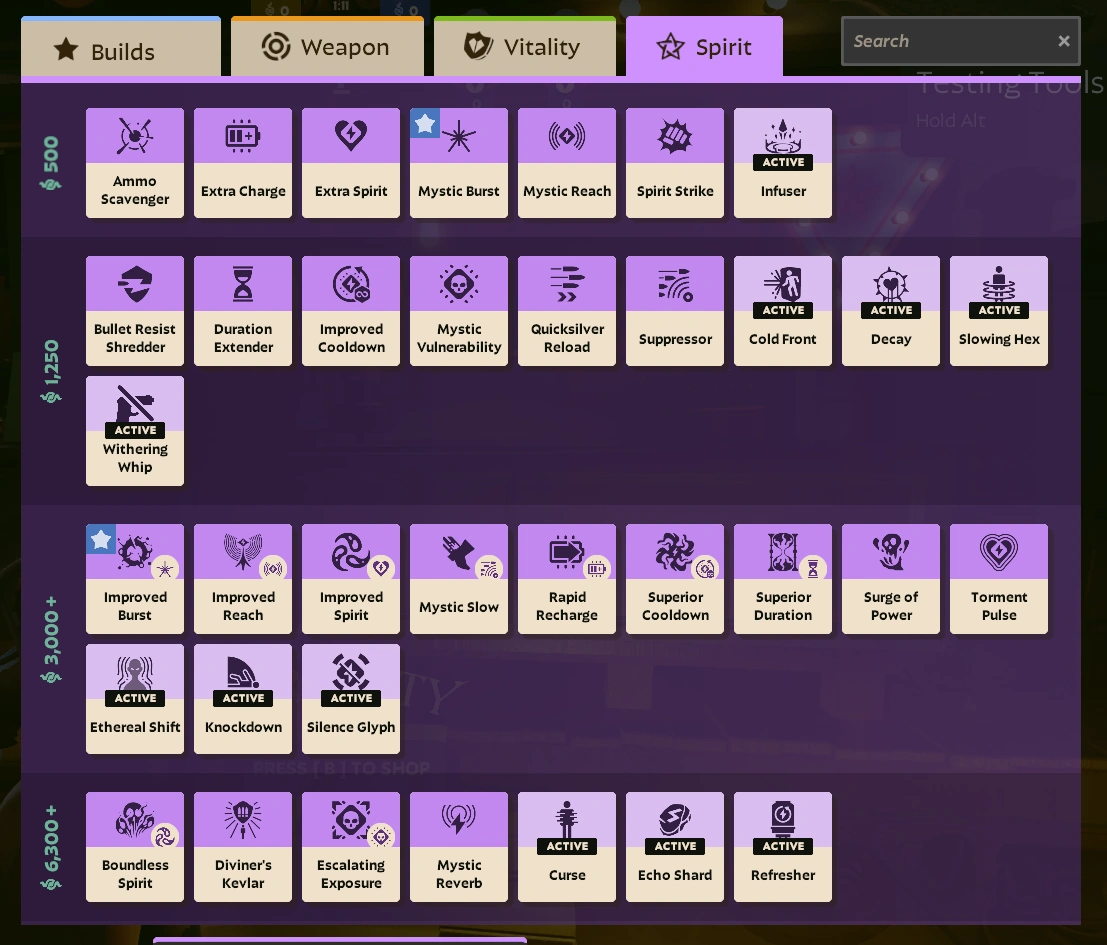Purchase the Diviner's Kevlar item
Image resolution: width=1107 pixels, height=945 pixels.
click(243, 848)
